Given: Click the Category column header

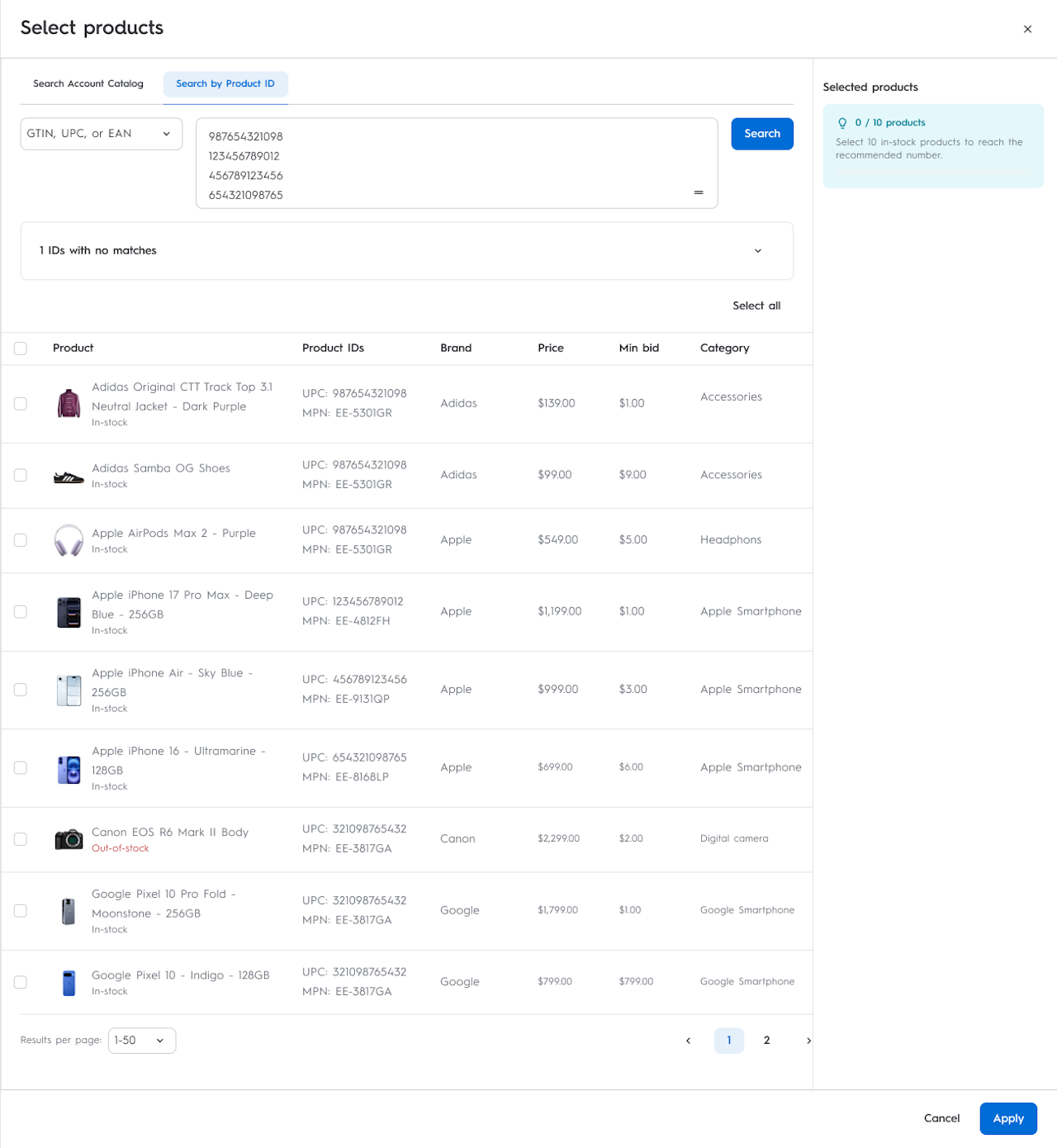Looking at the screenshot, I should click(x=725, y=349).
